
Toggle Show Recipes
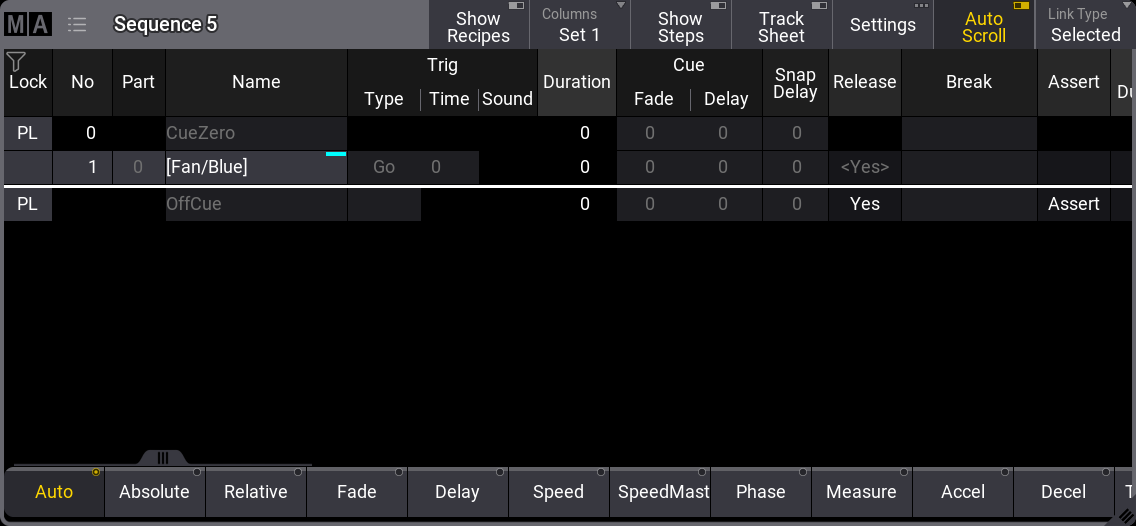point(478,26)
